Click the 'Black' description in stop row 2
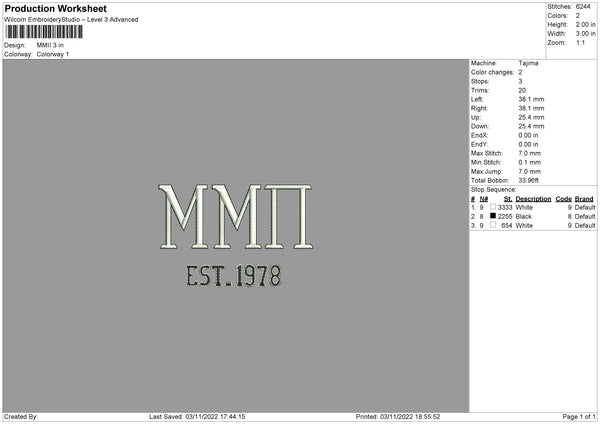The width and height of the screenshot is (600, 424). 524,217
